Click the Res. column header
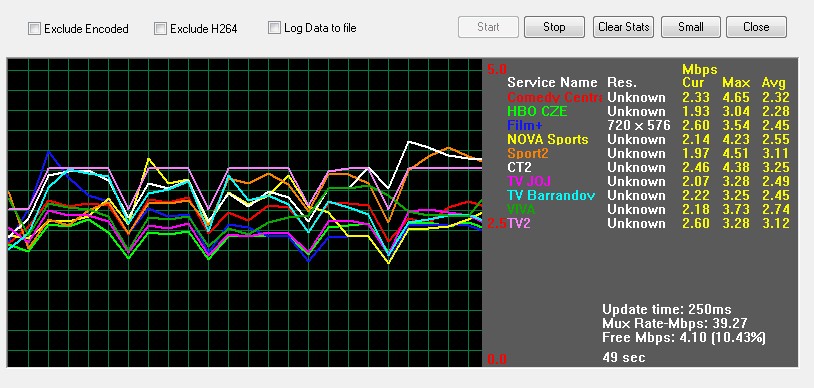Screen dimensions: 814x388 pos(622,83)
